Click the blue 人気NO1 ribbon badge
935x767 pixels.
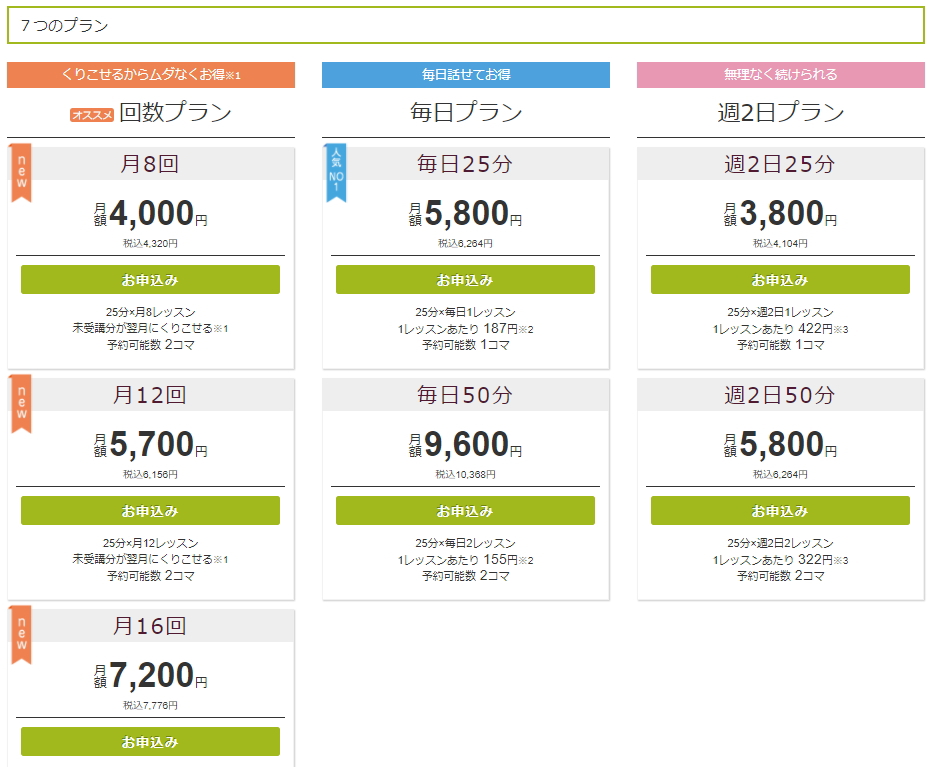pos(336,173)
